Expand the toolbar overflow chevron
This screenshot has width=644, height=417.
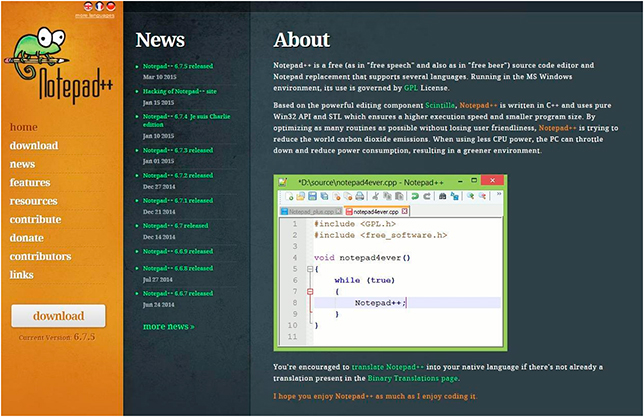pyautogui.click(x=499, y=194)
